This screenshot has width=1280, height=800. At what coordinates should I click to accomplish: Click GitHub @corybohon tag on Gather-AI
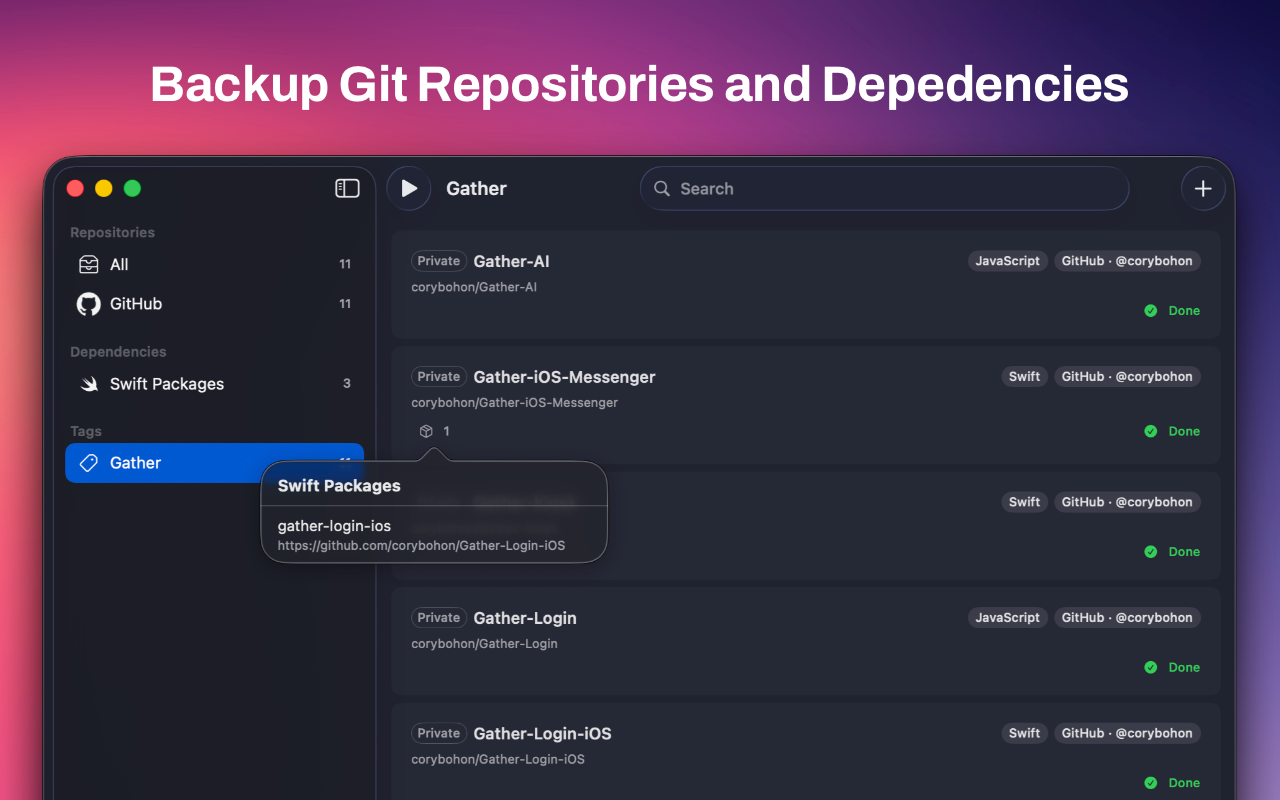(x=1127, y=261)
